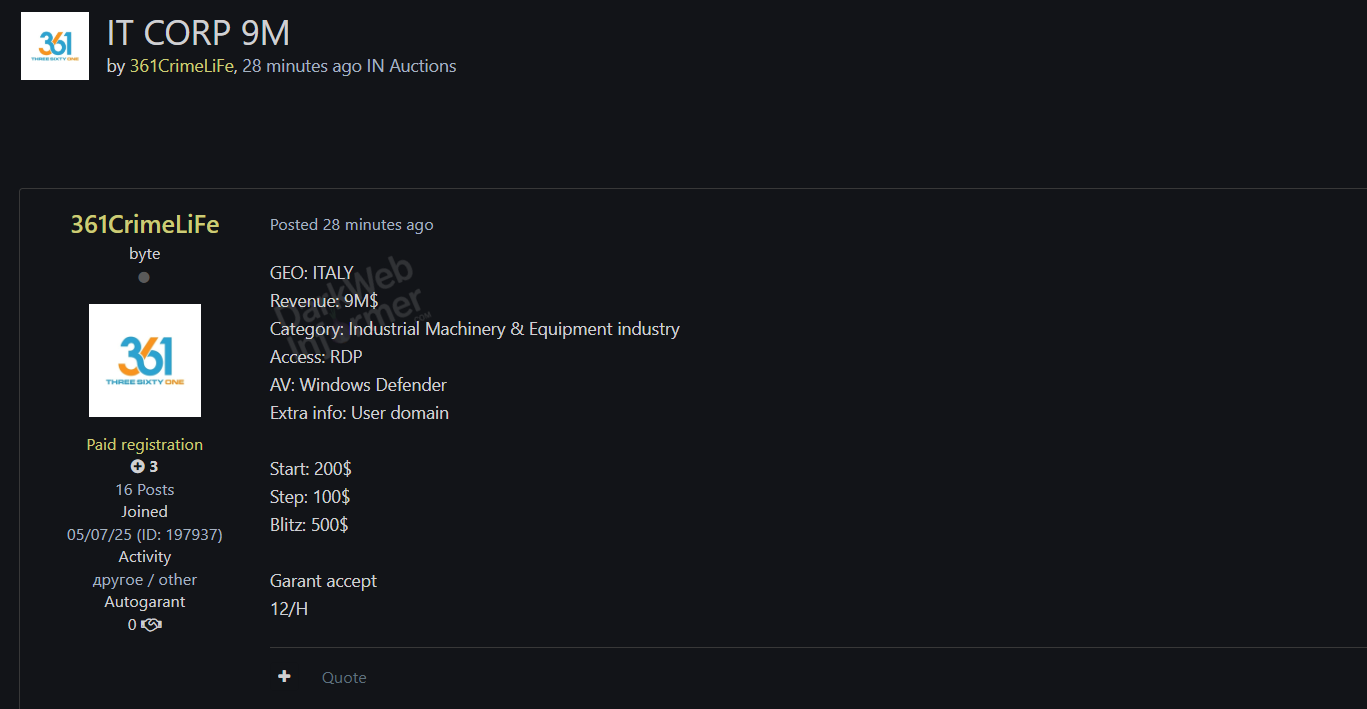The height and width of the screenshot is (709, 1367).
Task: Click the Autogarant label in the sidebar
Action: (x=145, y=602)
